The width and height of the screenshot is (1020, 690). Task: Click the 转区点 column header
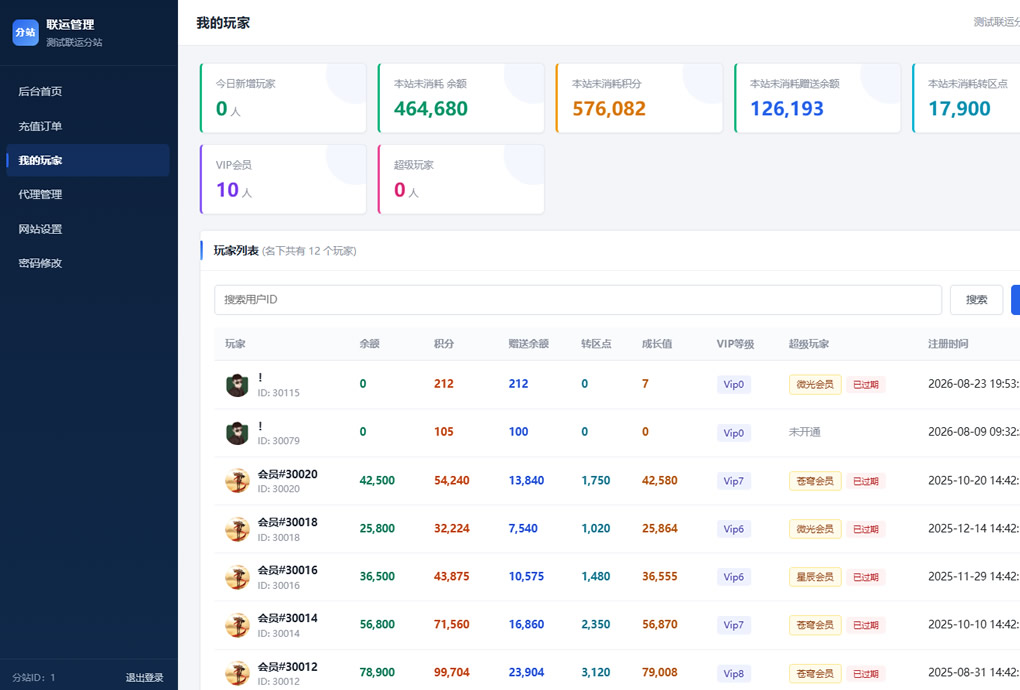[597, 344]
